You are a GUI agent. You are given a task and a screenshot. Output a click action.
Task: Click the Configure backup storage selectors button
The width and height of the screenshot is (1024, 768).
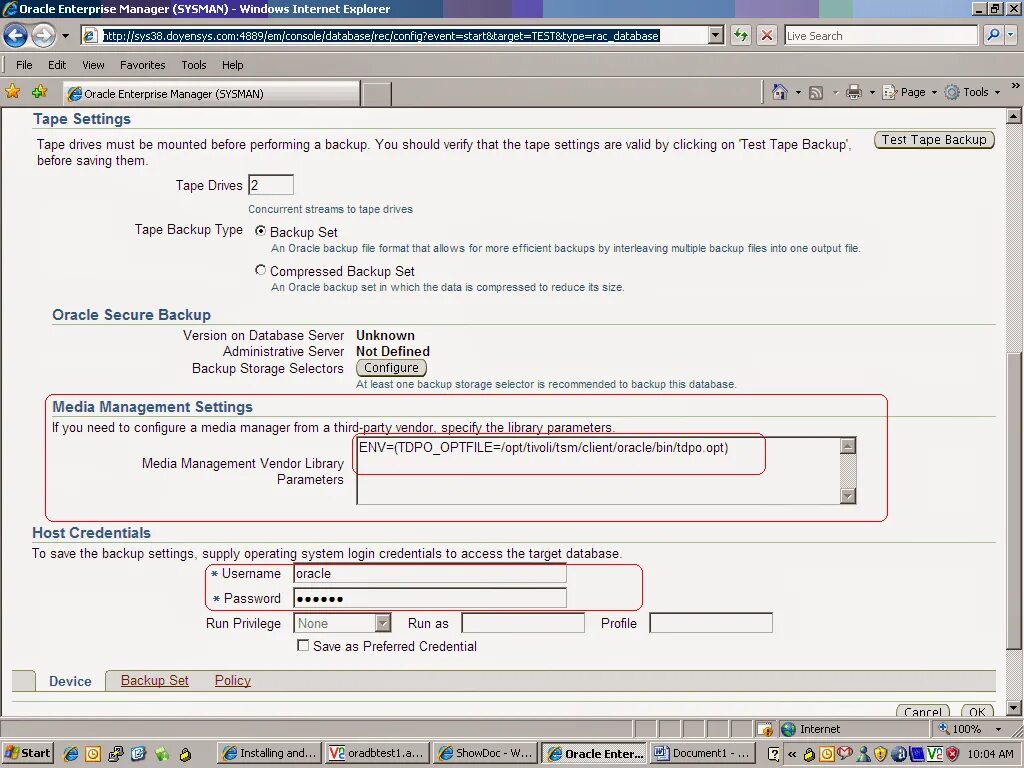pyautogui.click(x=391, y=368)
